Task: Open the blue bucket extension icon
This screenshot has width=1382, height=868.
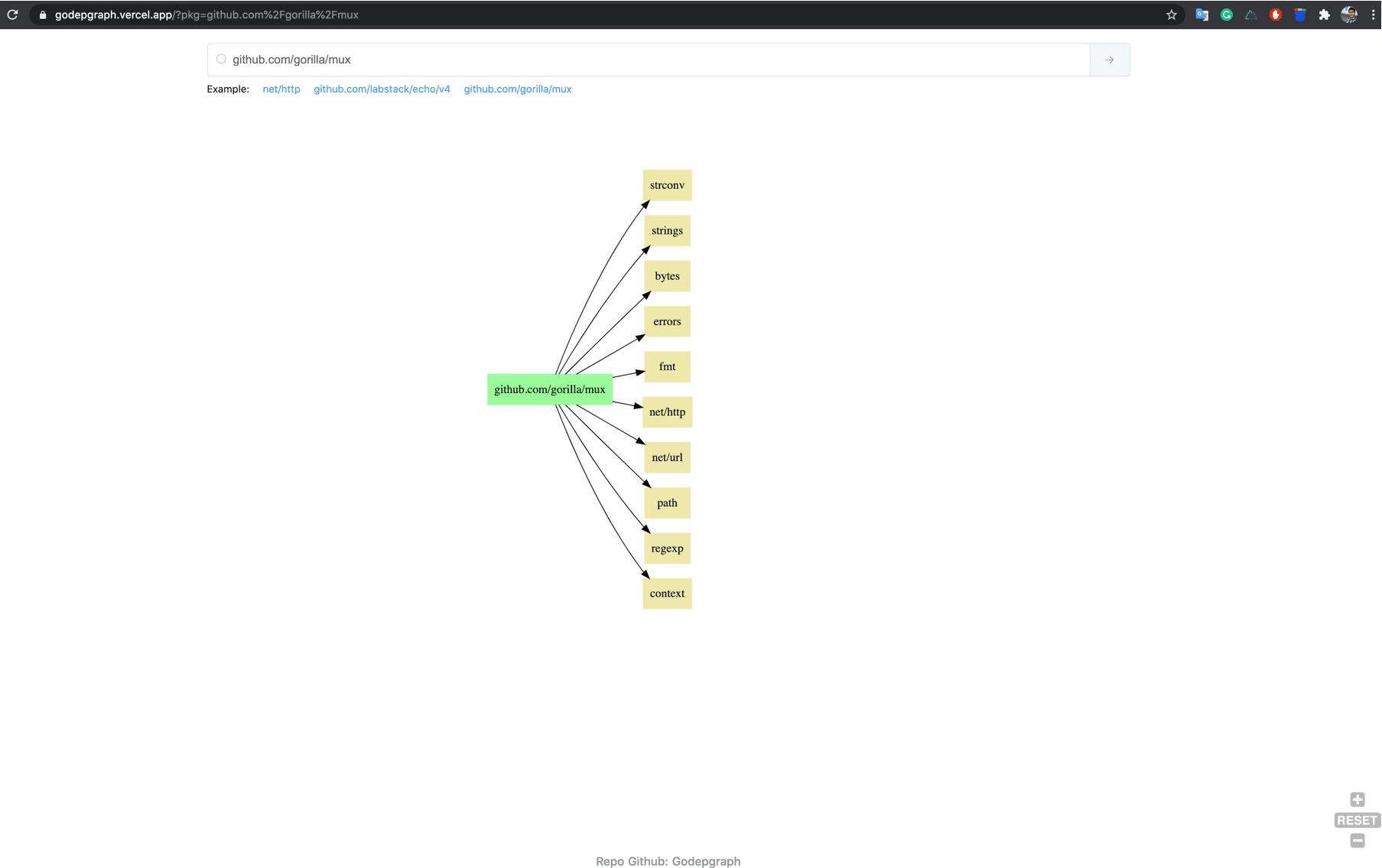Action: tap(1299, 15)
